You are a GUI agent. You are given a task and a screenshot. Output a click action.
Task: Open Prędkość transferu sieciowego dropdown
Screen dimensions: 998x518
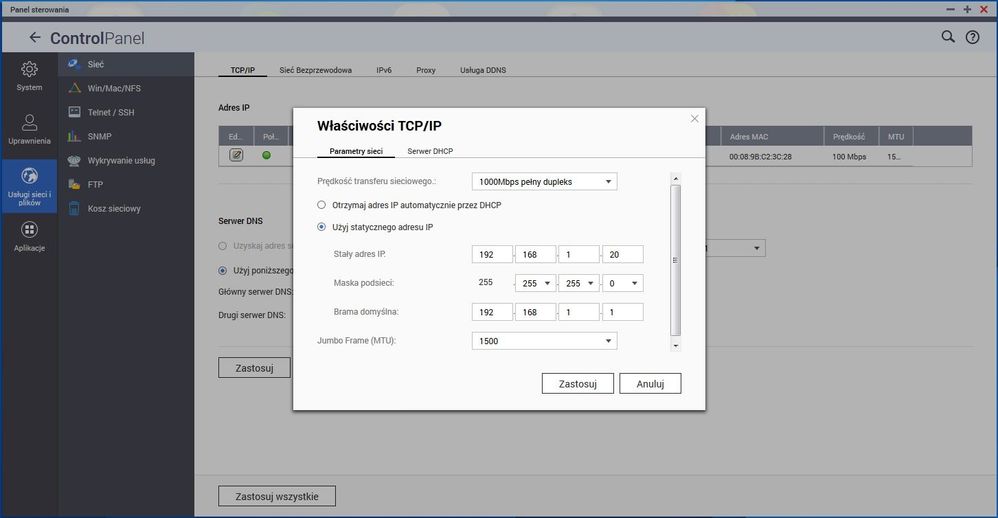(x=544, y=182)
